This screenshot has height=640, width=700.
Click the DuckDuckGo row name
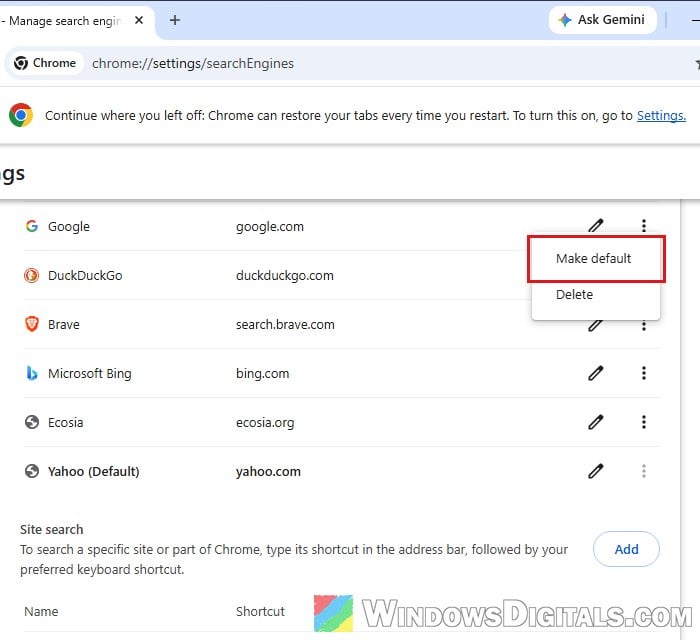point(85,275)
